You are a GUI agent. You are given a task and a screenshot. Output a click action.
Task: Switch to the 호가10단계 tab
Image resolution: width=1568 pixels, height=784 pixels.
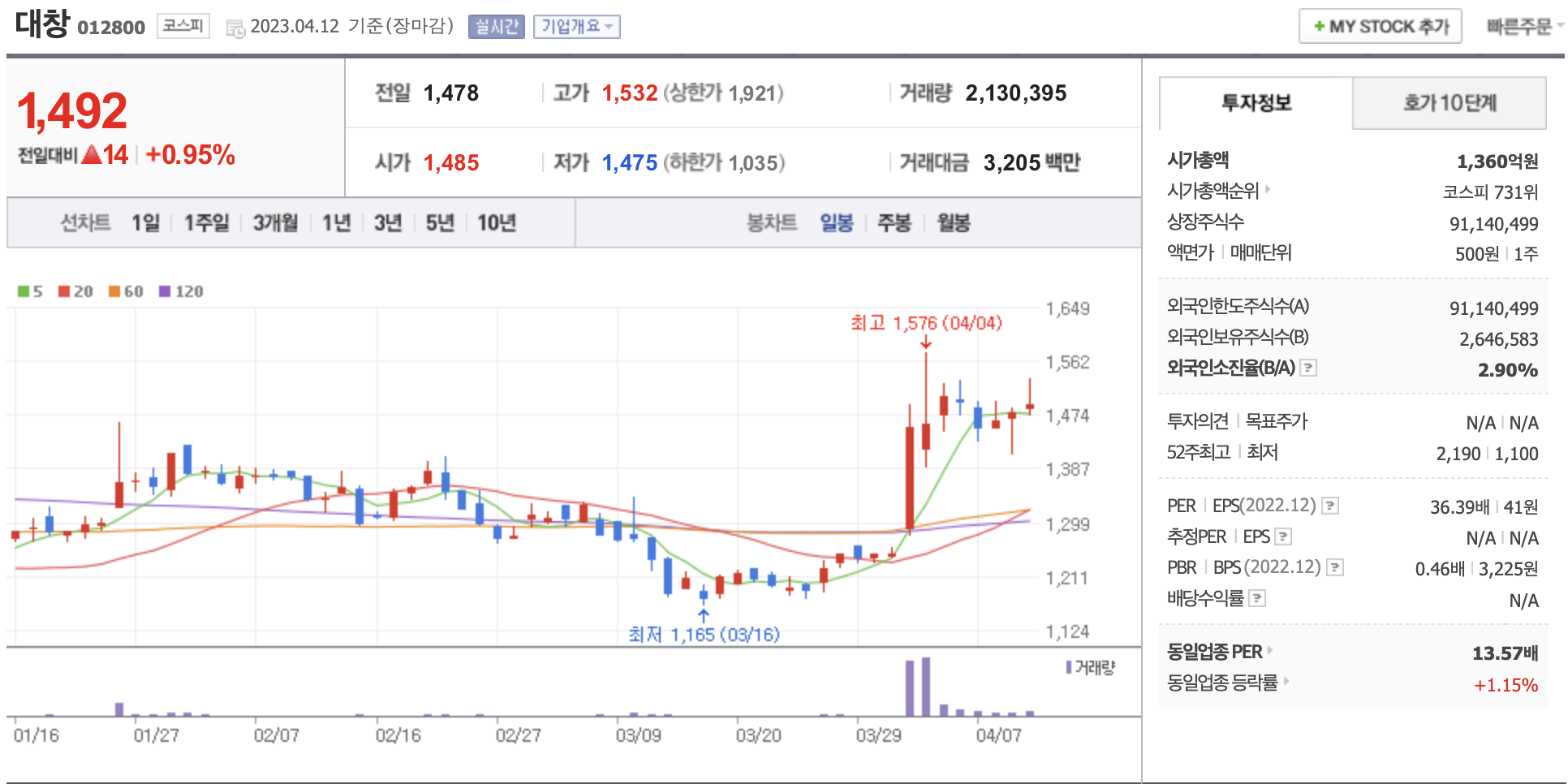1449,103
